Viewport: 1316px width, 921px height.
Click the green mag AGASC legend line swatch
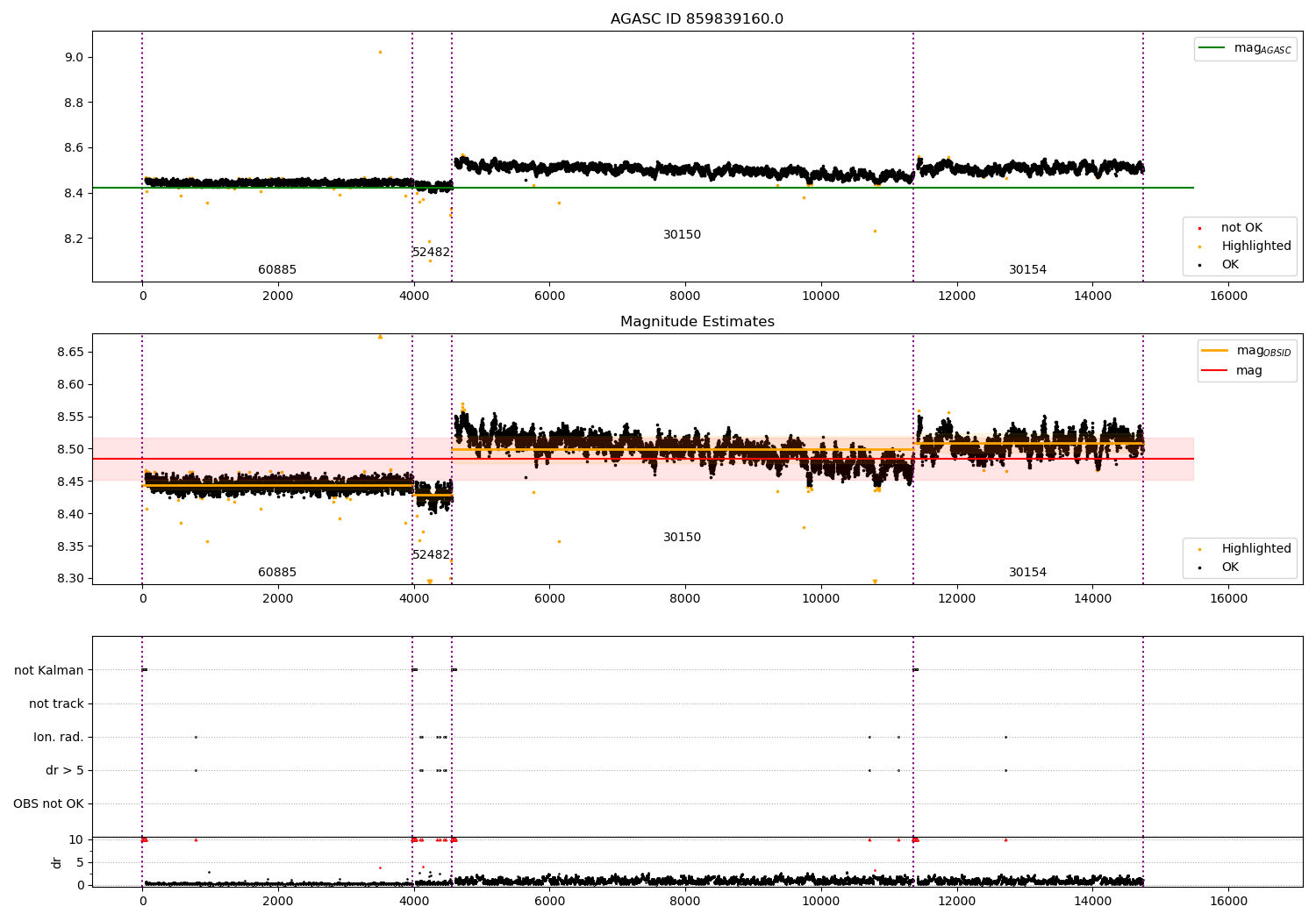point(1212,48)
